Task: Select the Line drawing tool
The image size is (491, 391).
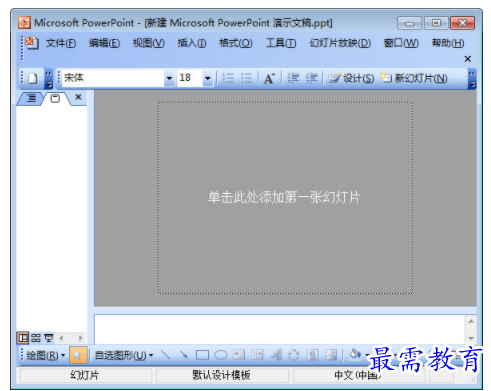Action: (x=166, y=355)
